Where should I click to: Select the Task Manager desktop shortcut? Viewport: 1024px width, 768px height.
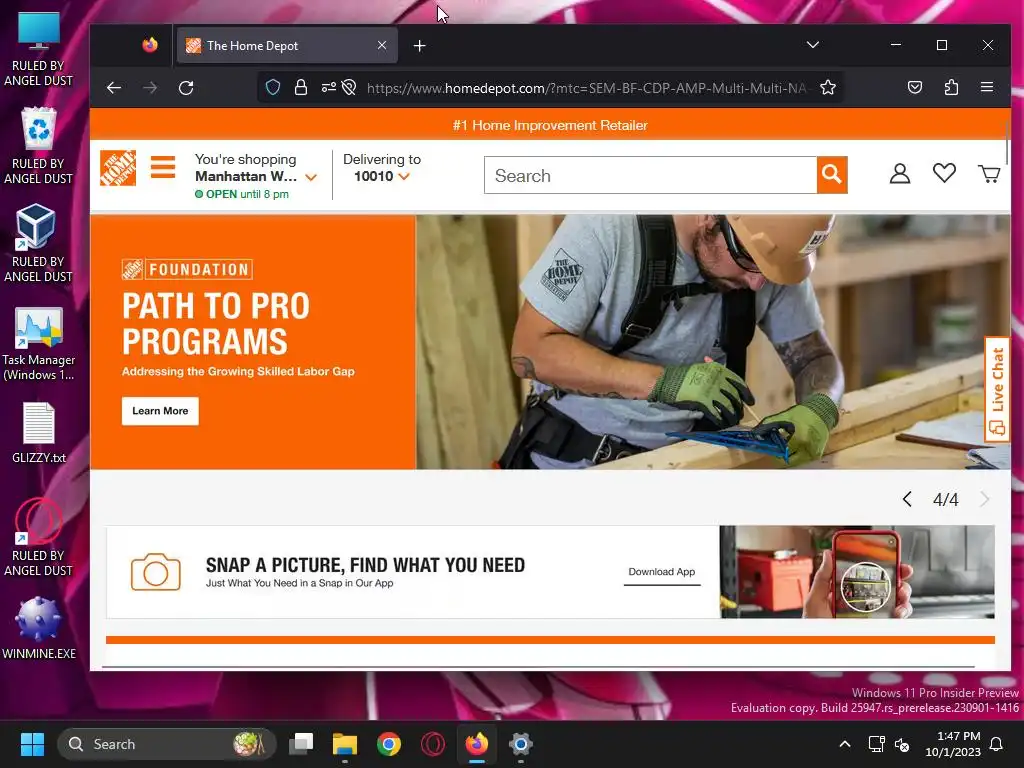pos(39,344)
